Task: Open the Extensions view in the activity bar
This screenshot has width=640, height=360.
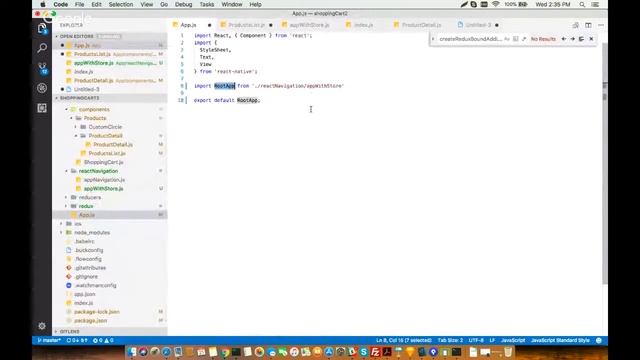Action: 42,108
